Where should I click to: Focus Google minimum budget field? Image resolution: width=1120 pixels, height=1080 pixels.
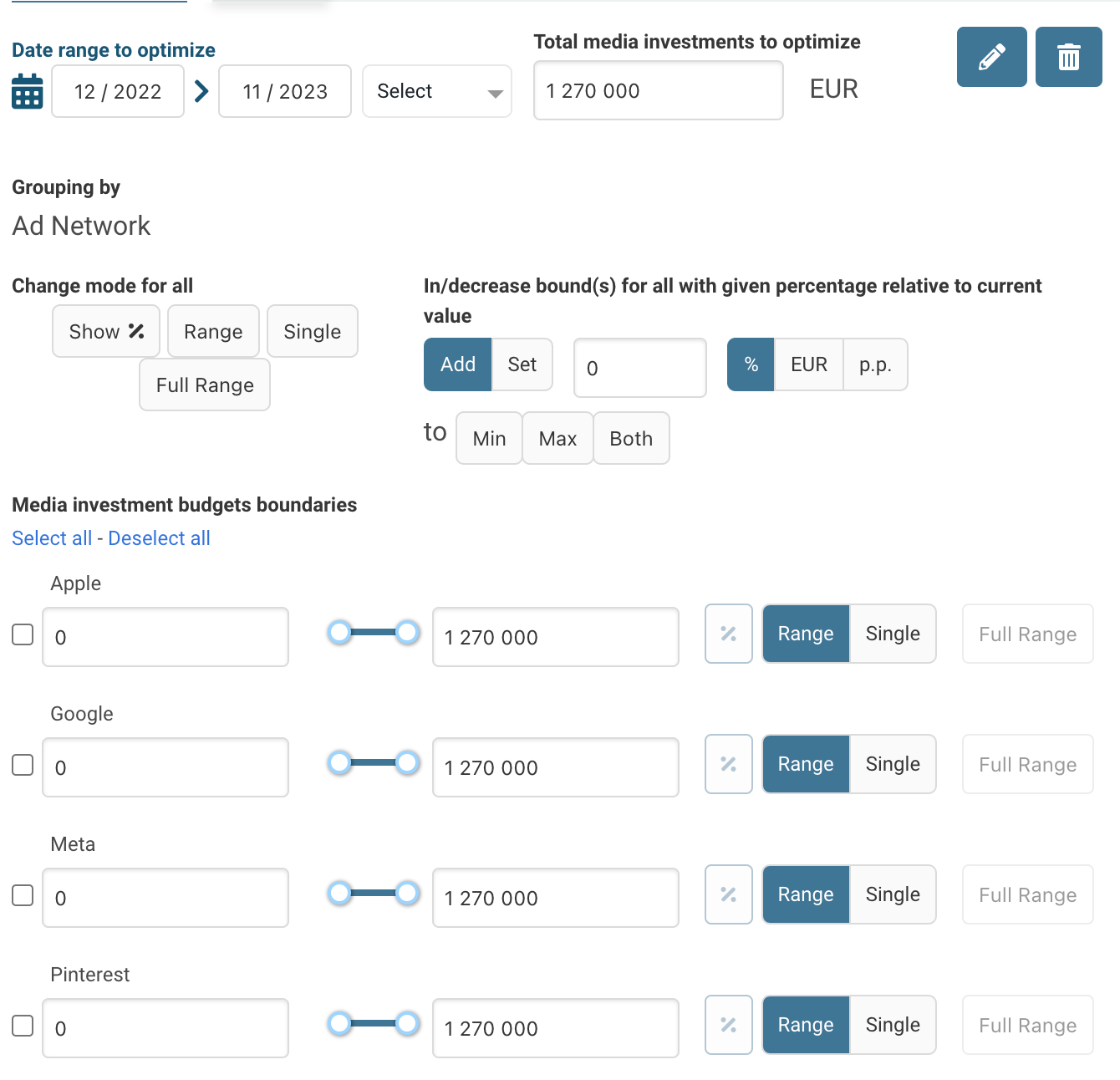tap(165, 767)
